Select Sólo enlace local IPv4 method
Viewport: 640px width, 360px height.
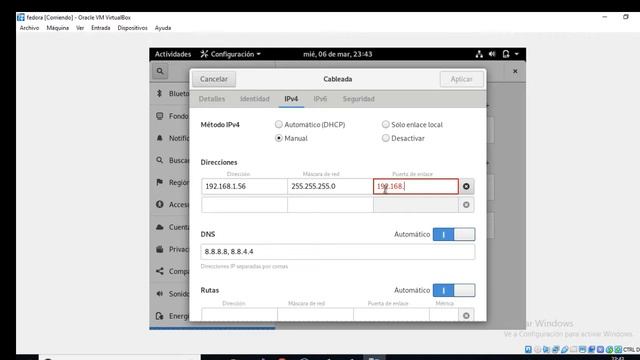tap(385, 124)
